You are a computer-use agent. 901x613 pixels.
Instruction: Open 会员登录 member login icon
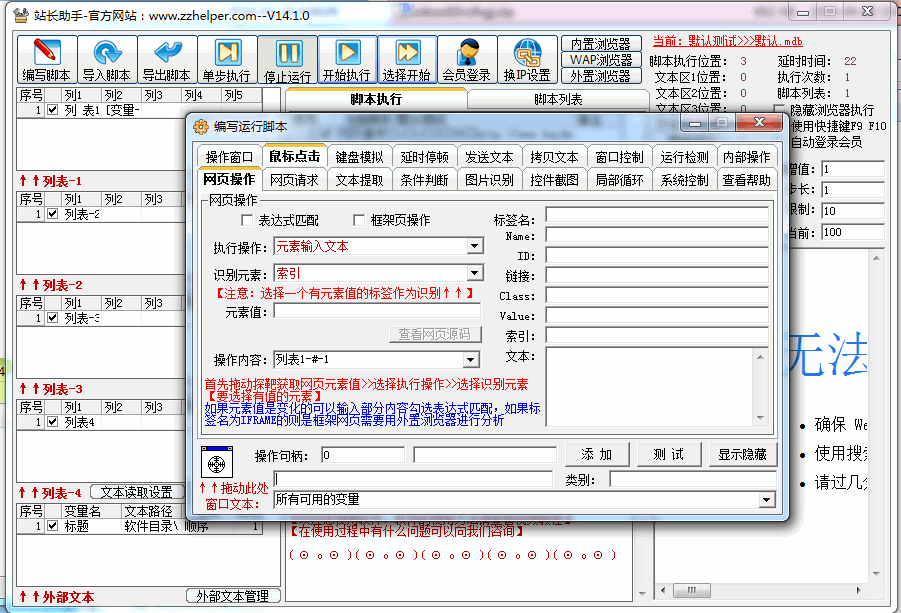coord(466,53)
